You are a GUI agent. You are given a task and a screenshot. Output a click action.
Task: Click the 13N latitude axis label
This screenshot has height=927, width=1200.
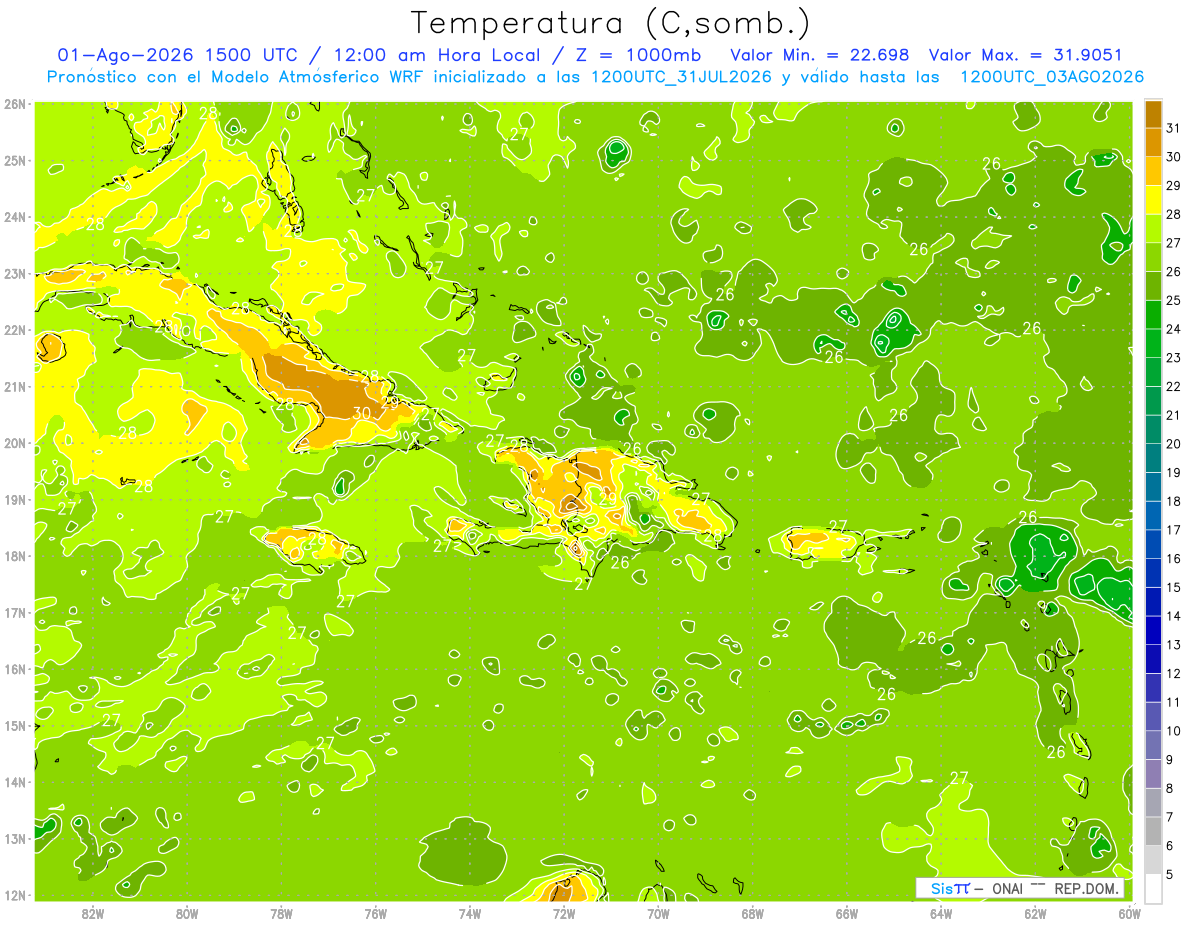click(15, 838)
